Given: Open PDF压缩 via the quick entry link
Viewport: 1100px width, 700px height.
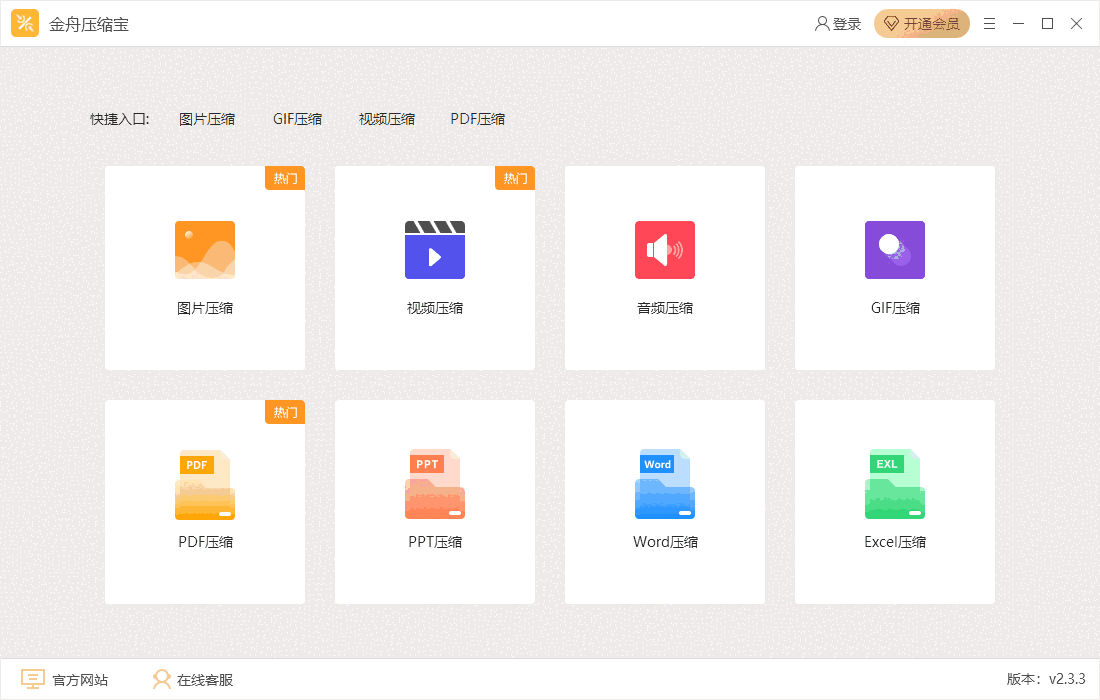Looking at the screenshot, I should (x=478, y=118).
